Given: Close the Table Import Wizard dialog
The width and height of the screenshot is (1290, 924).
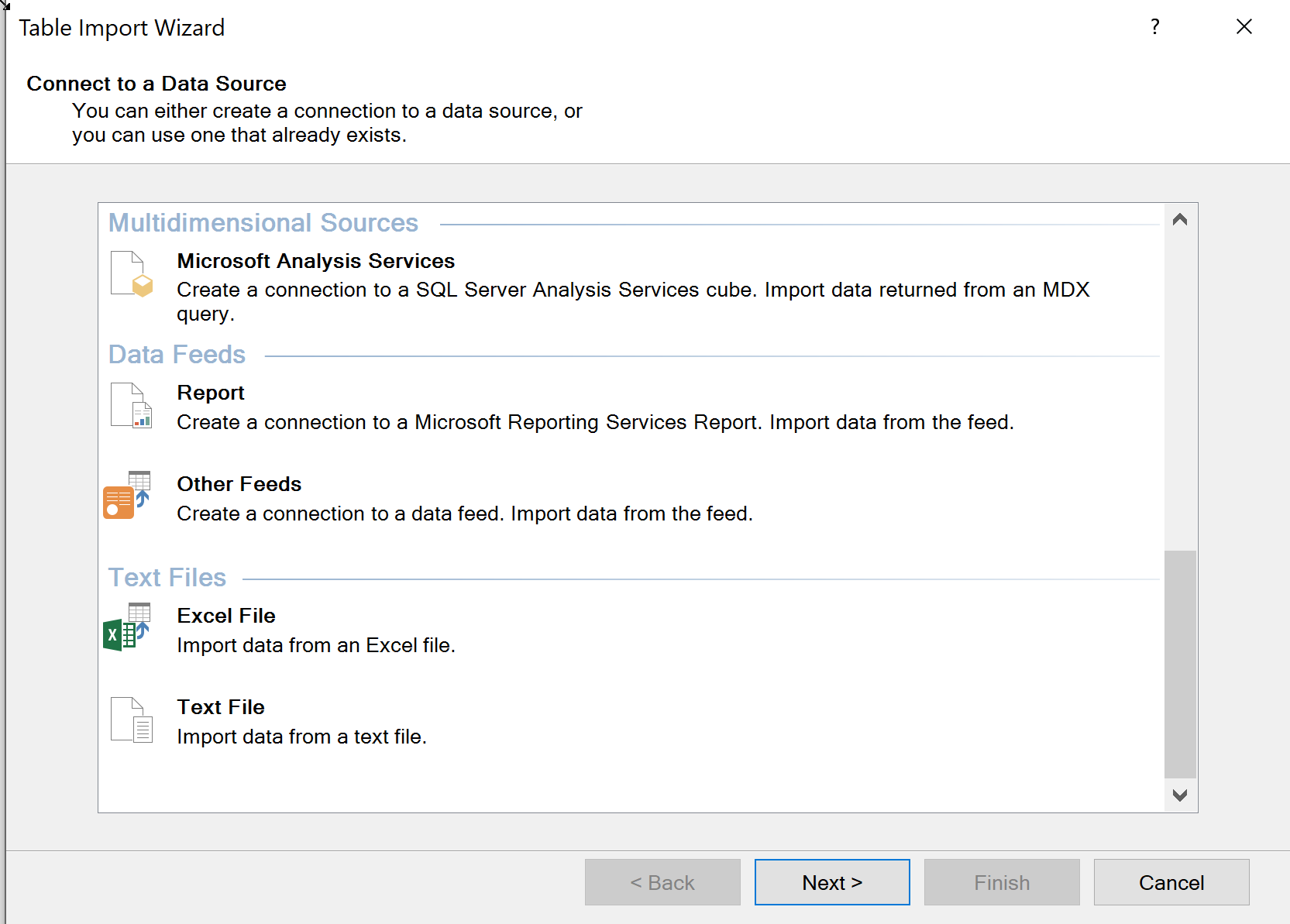Looking at the screenshot, I should tap(1244, 27).
